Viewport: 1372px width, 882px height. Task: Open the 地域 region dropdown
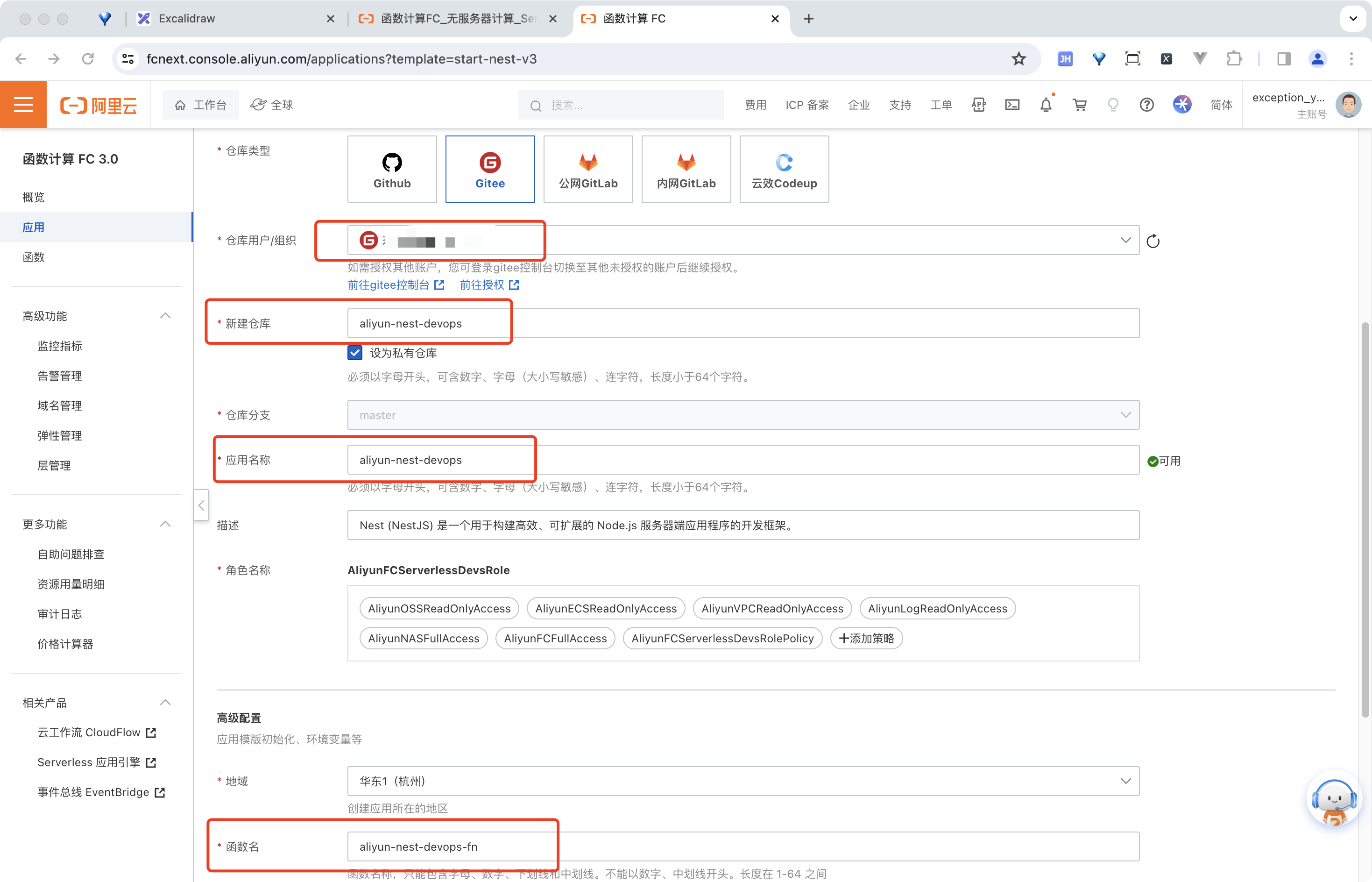(743, 781)
